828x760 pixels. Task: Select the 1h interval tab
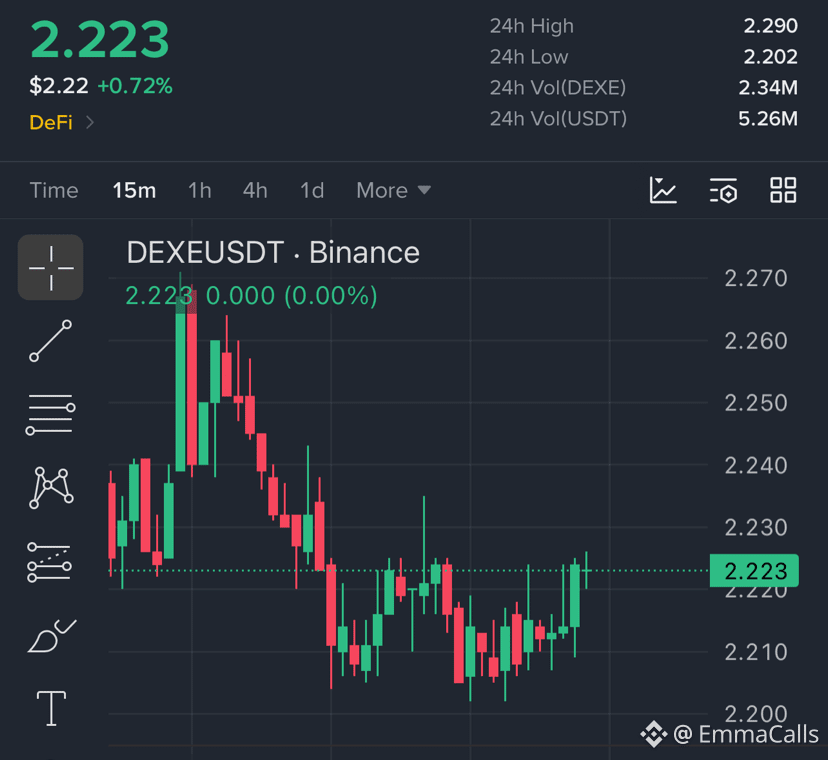[x=200, y=190]
